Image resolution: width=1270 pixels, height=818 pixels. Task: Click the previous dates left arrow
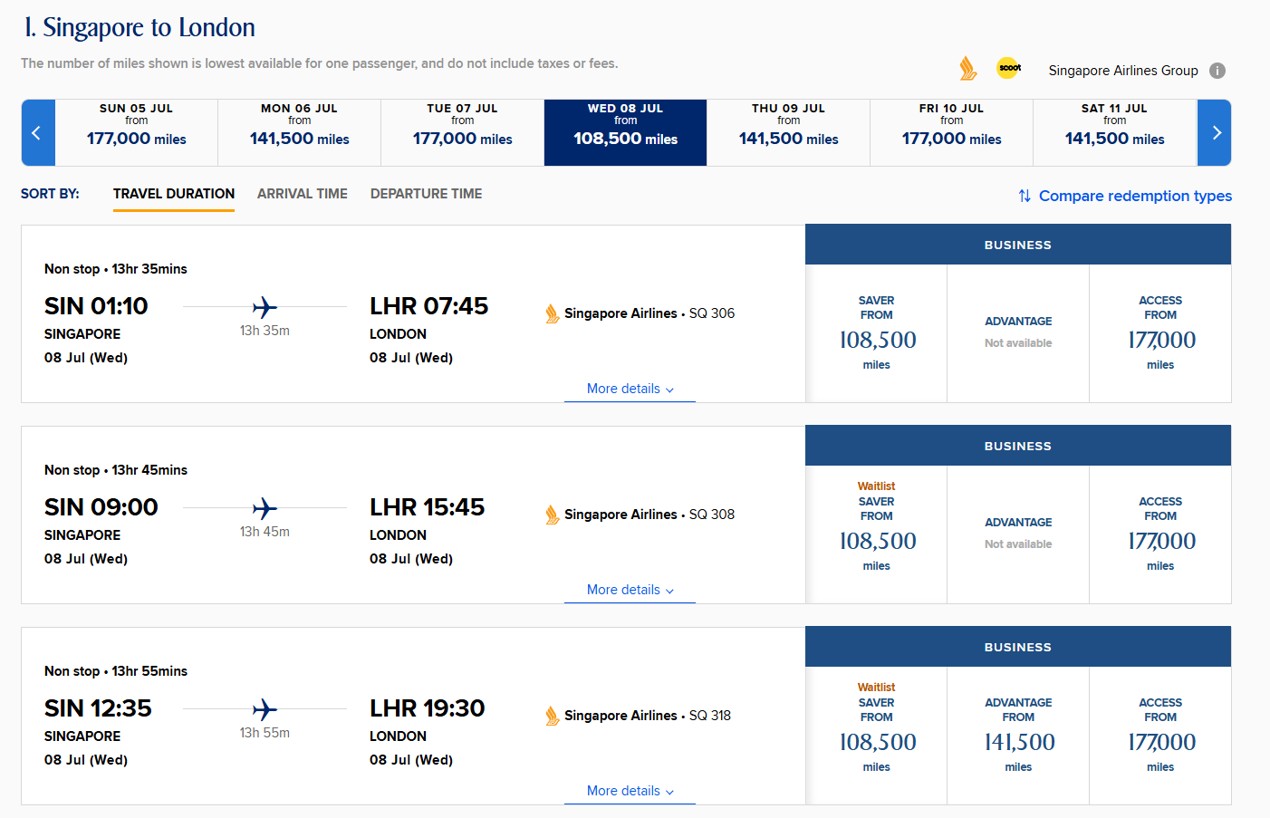click(37, 132)
